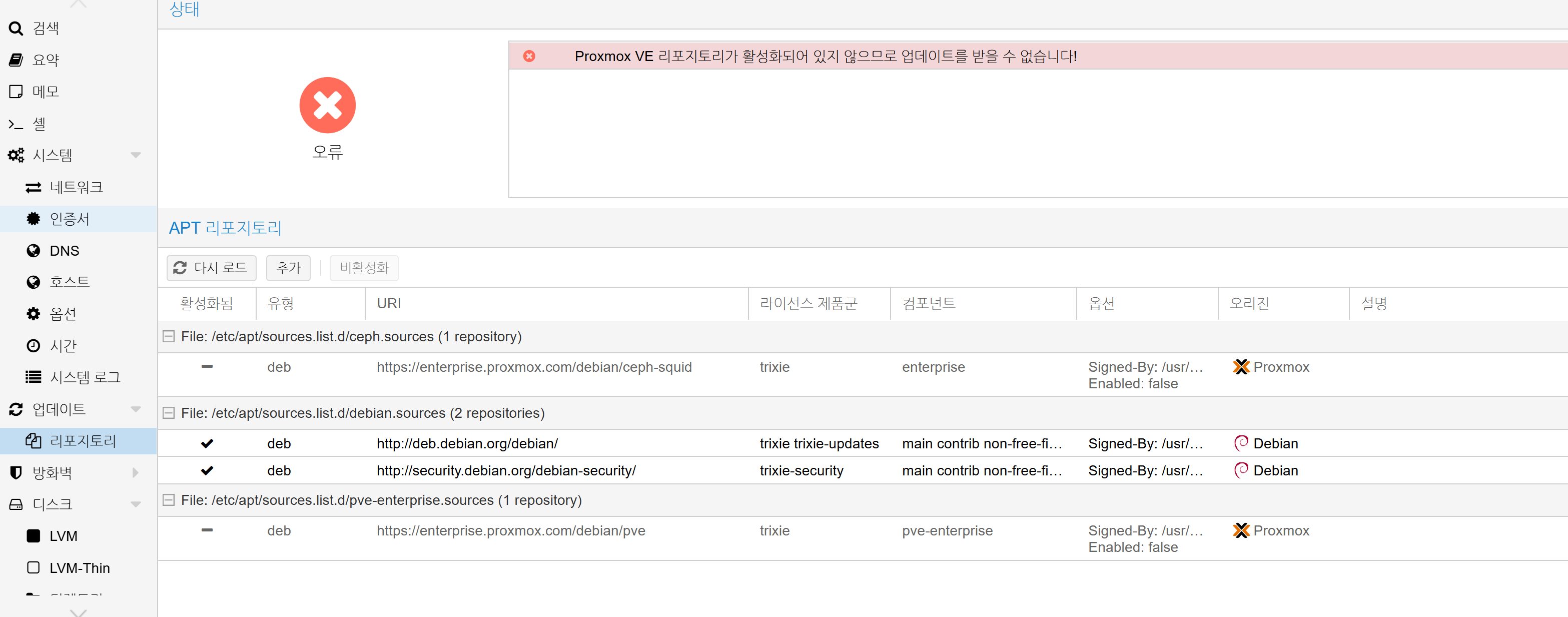Toggle enabled checkmark for security.debian.org repository
The image size is (1568, 617).
[207, 471]
